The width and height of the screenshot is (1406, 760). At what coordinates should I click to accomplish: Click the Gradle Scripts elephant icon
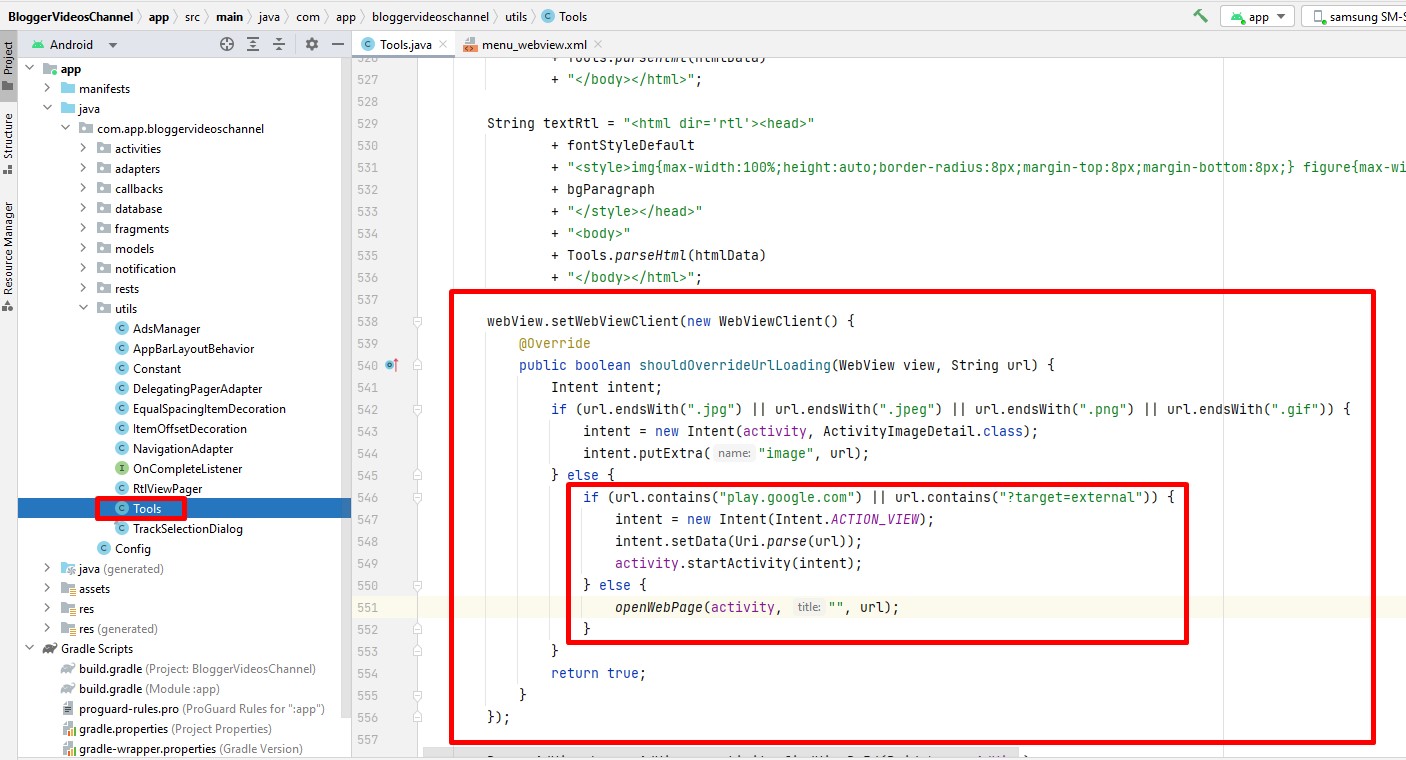click(50, 649)
